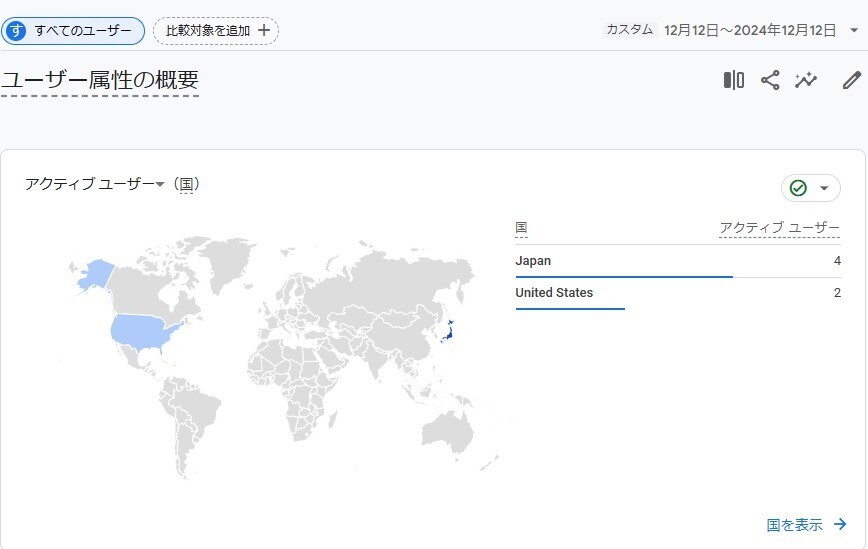This screenshot has height=549, width=868.
Task: Open the 国を表示 link
Action: click(794, 525)
